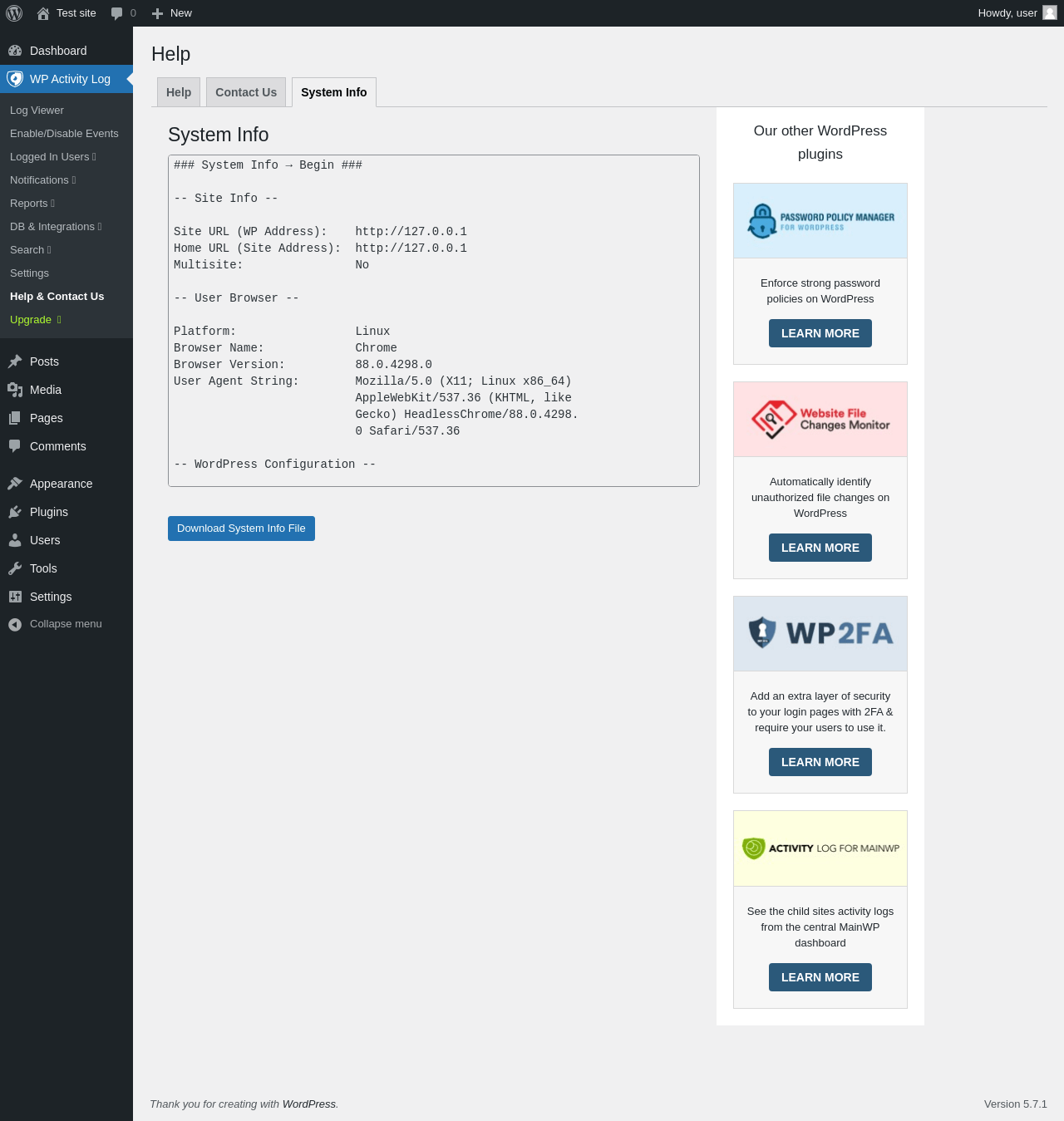Click the Password Policy Manager logo

(820, 221)
